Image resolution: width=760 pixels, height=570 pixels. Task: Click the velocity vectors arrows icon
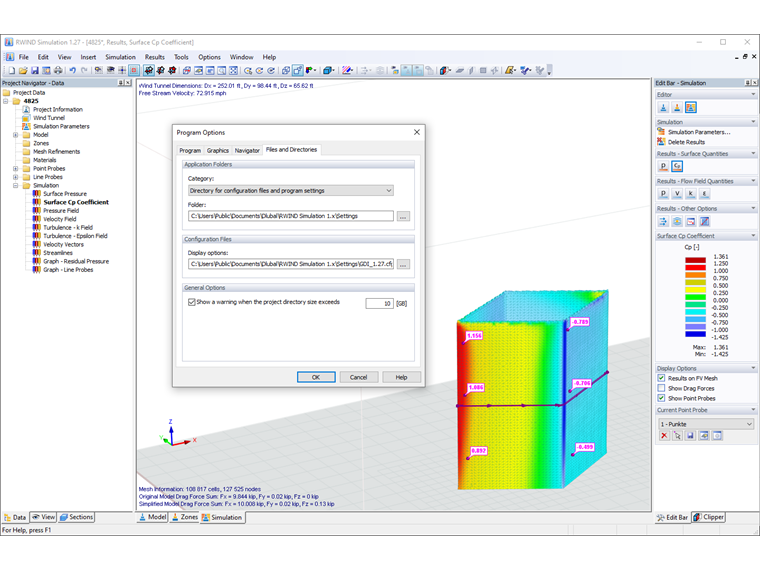(664, 222)
